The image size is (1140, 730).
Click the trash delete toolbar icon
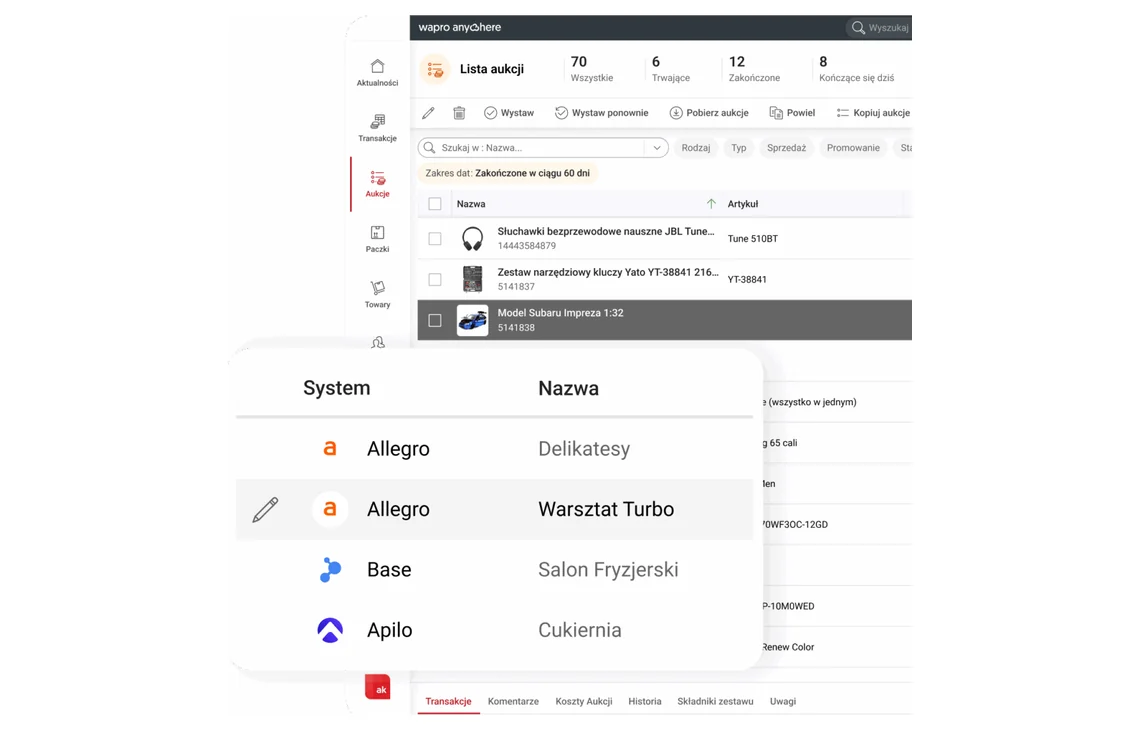pyautogui.click(x=459, y=113)
